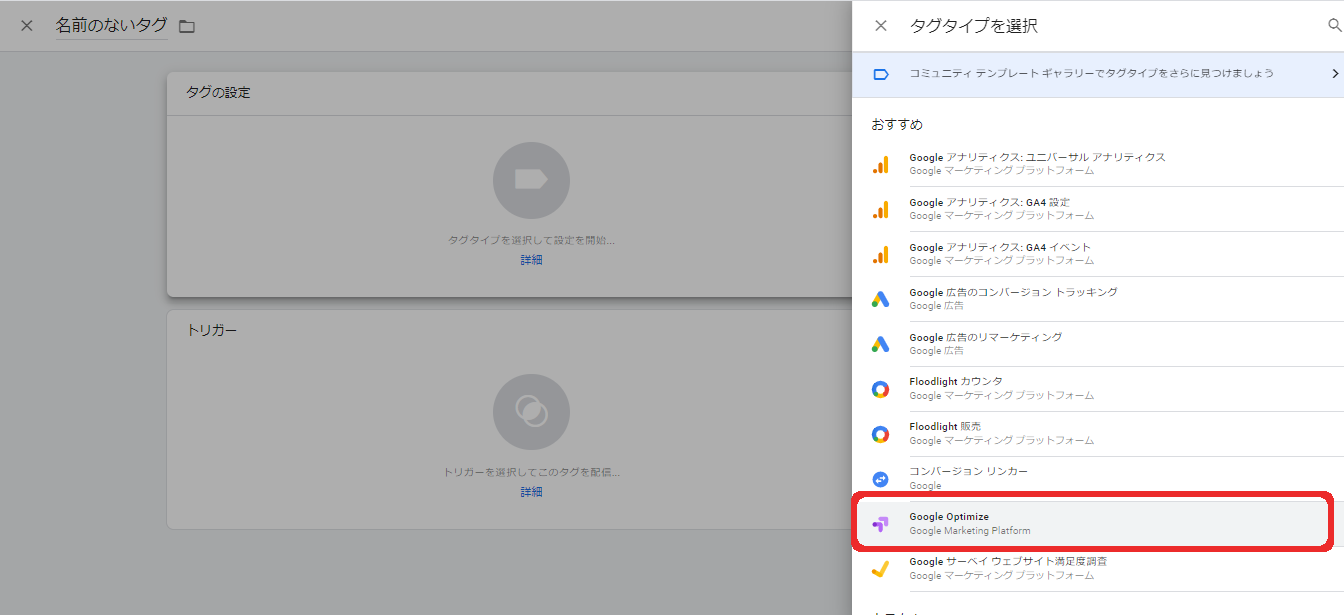This screenshot has width=1344, height=615.
Task: Select Google Ads remarketing tag
Action: [x=1098, y=344]
